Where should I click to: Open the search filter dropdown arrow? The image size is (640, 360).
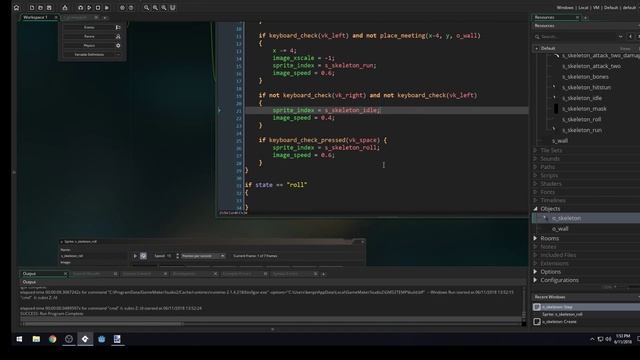click(x=620, y=37)
